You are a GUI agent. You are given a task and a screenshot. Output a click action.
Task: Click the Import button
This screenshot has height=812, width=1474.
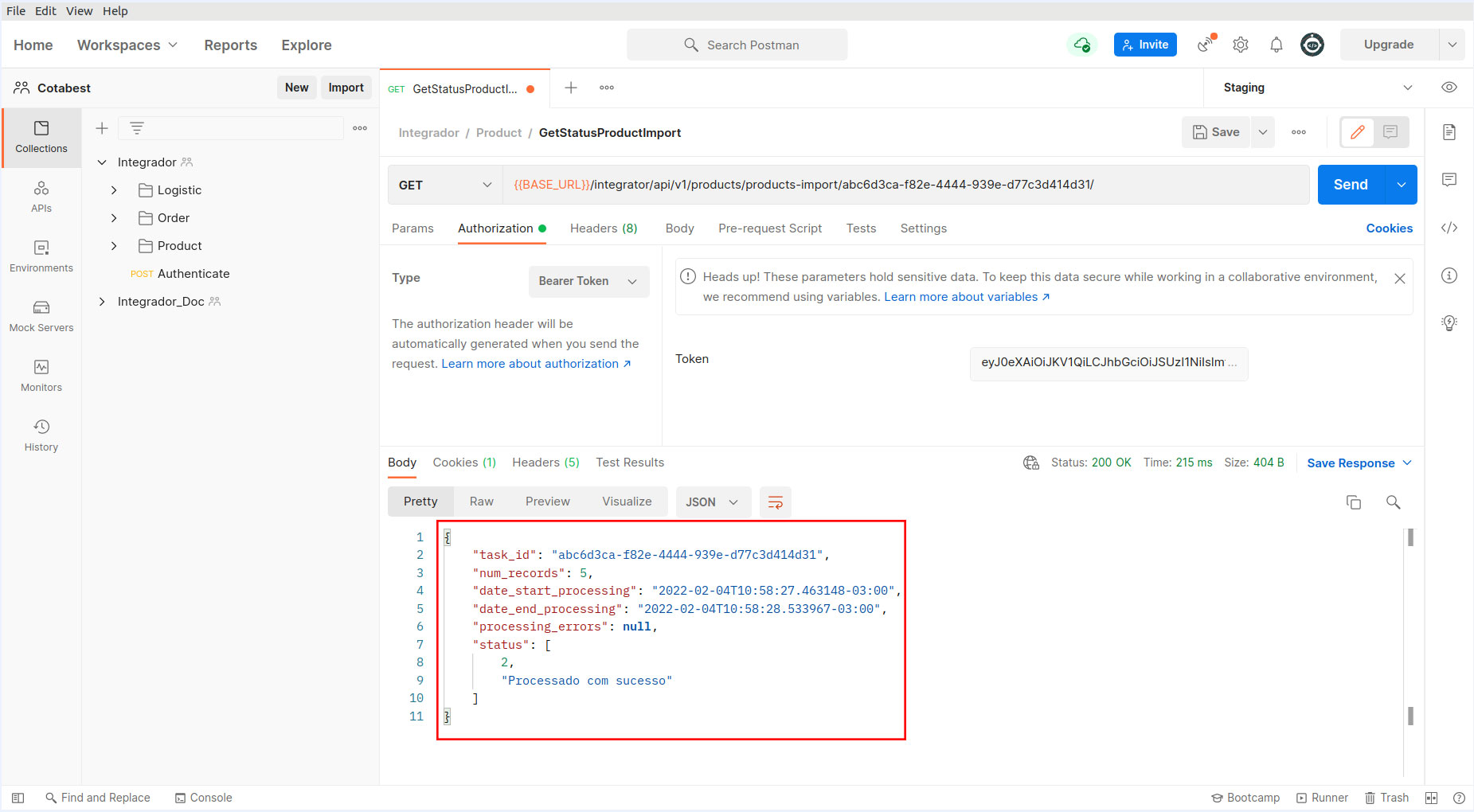click(346, 88)
